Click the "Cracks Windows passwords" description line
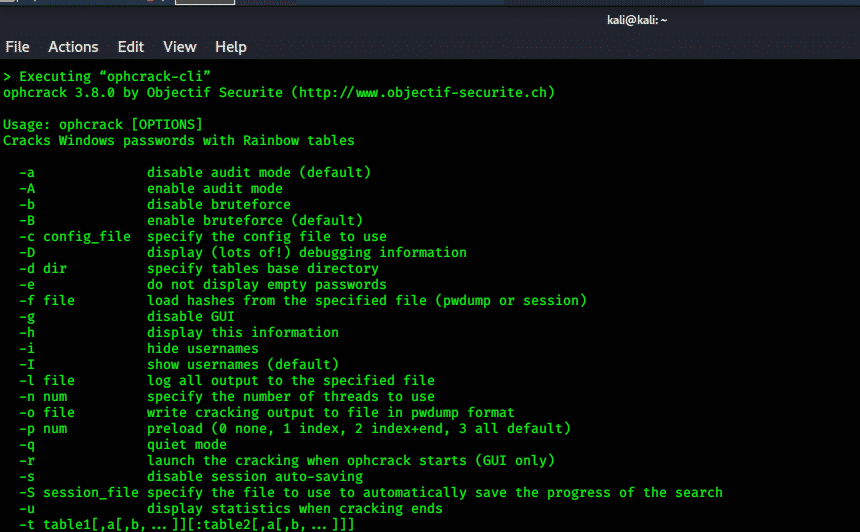 (179, 141)
